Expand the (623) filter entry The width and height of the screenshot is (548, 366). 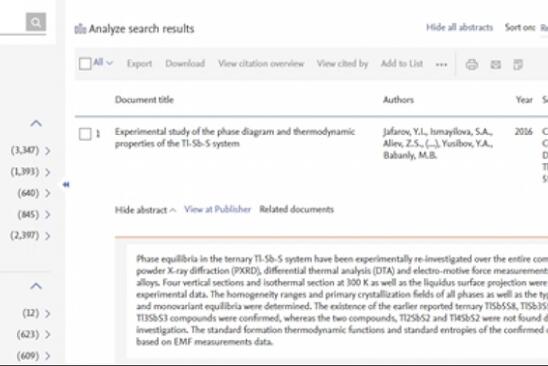coord(48,335)
